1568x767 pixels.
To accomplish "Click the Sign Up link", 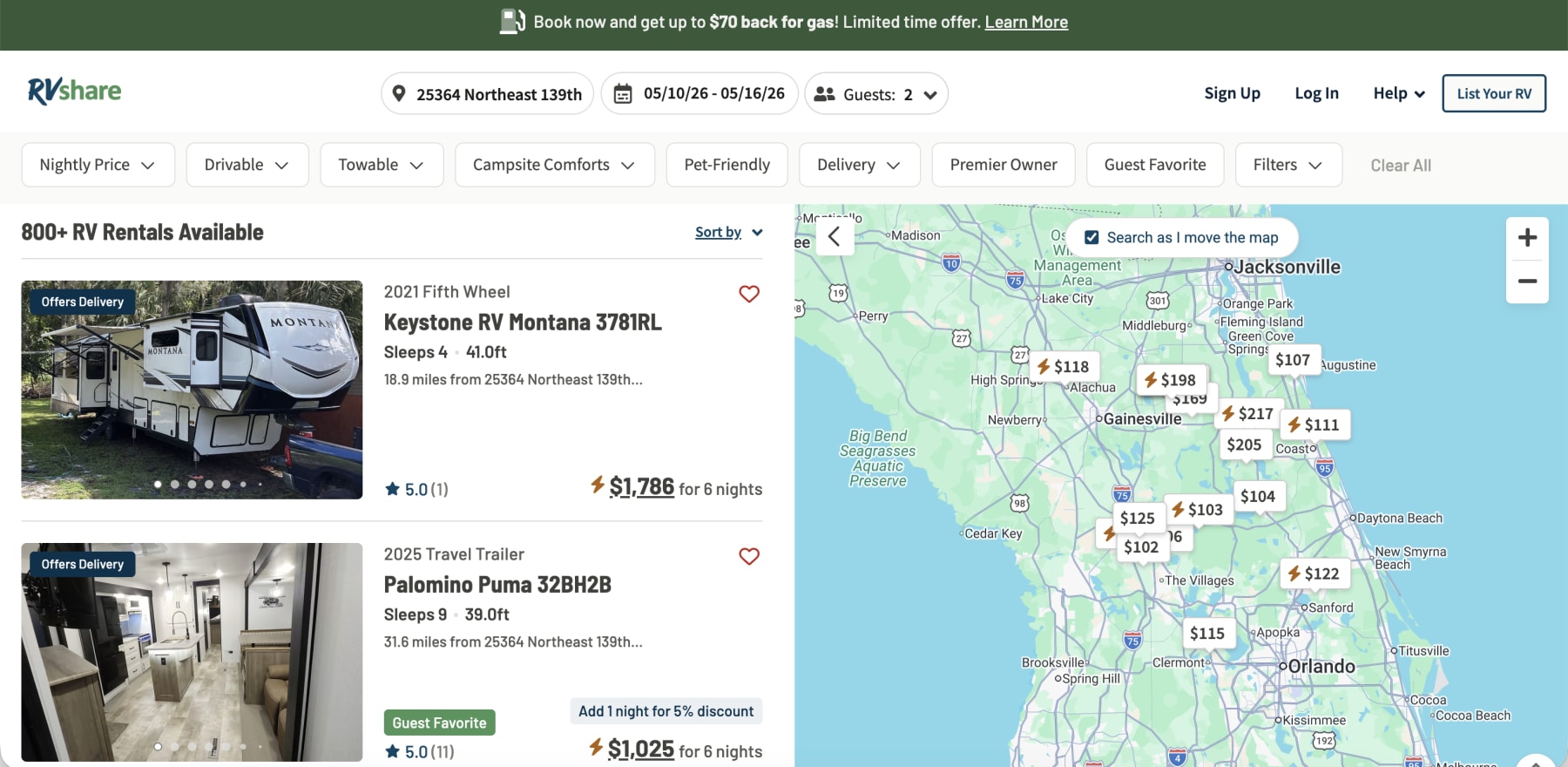I will coord(1232,93).
